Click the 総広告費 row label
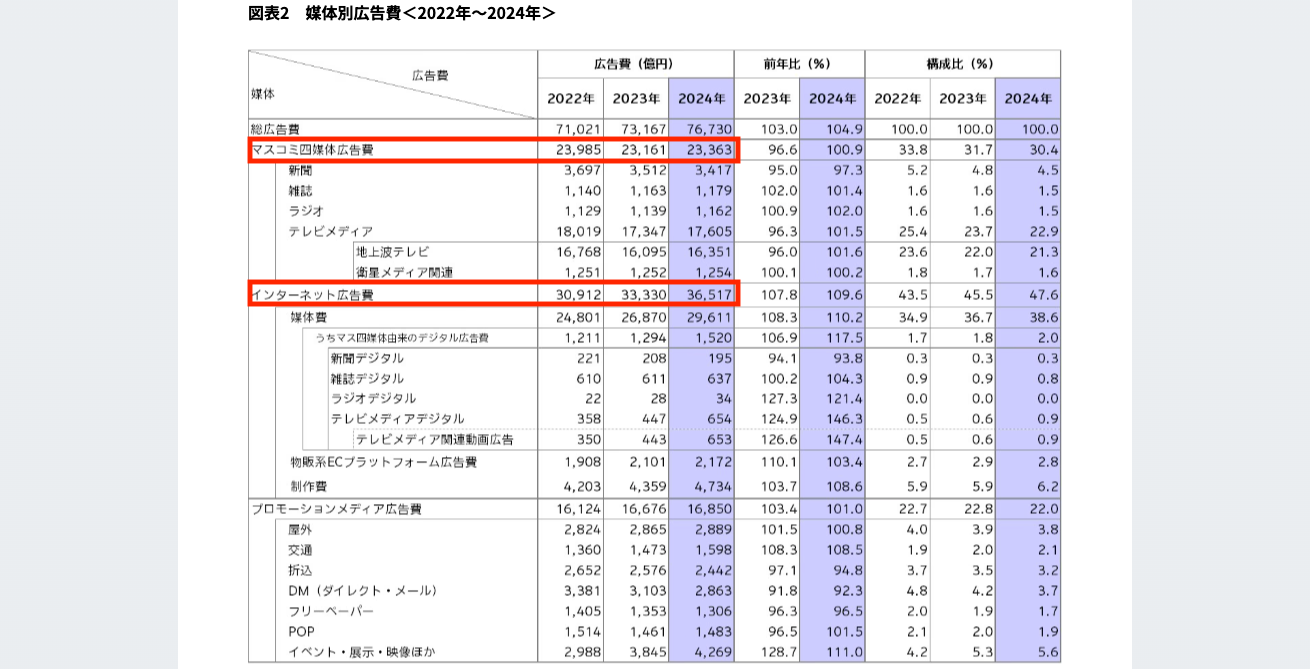This screenshot has width=1310, height=669. [x=275, y=129]
